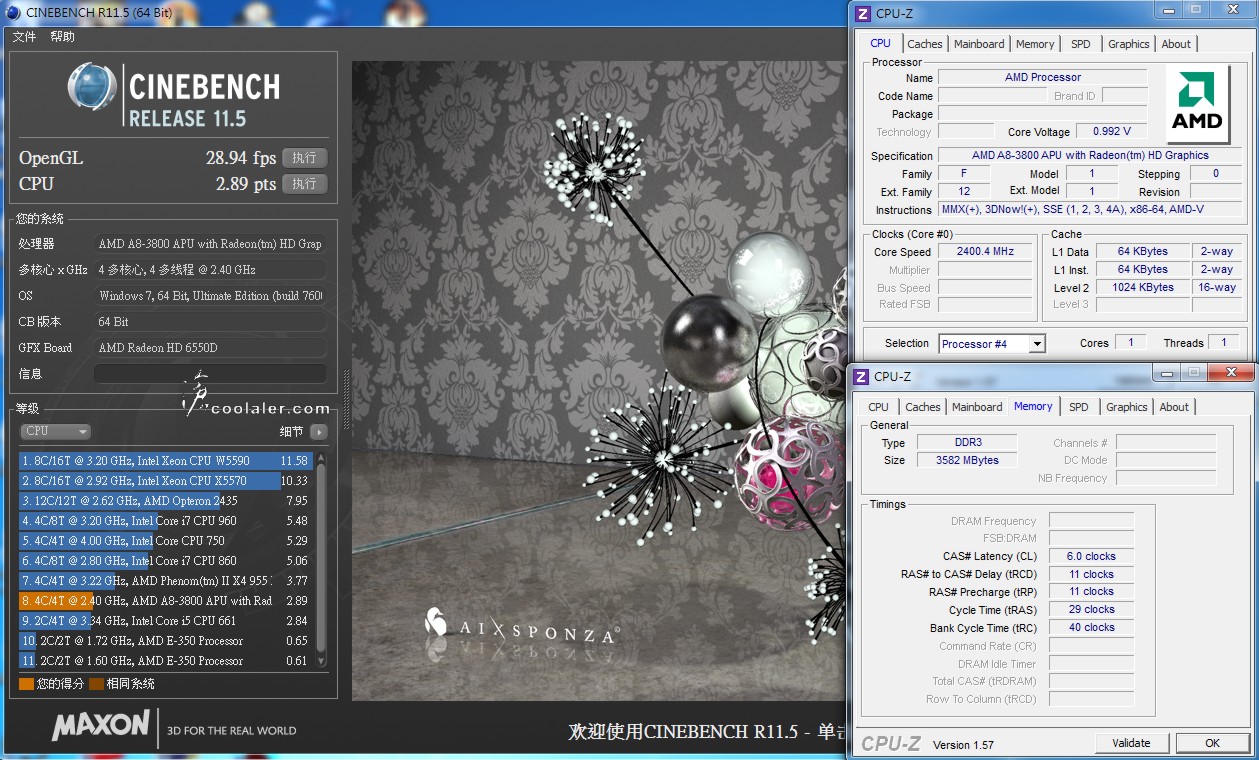
Task: Click the MAXON logo at bottom left
Action: [101, 726]
